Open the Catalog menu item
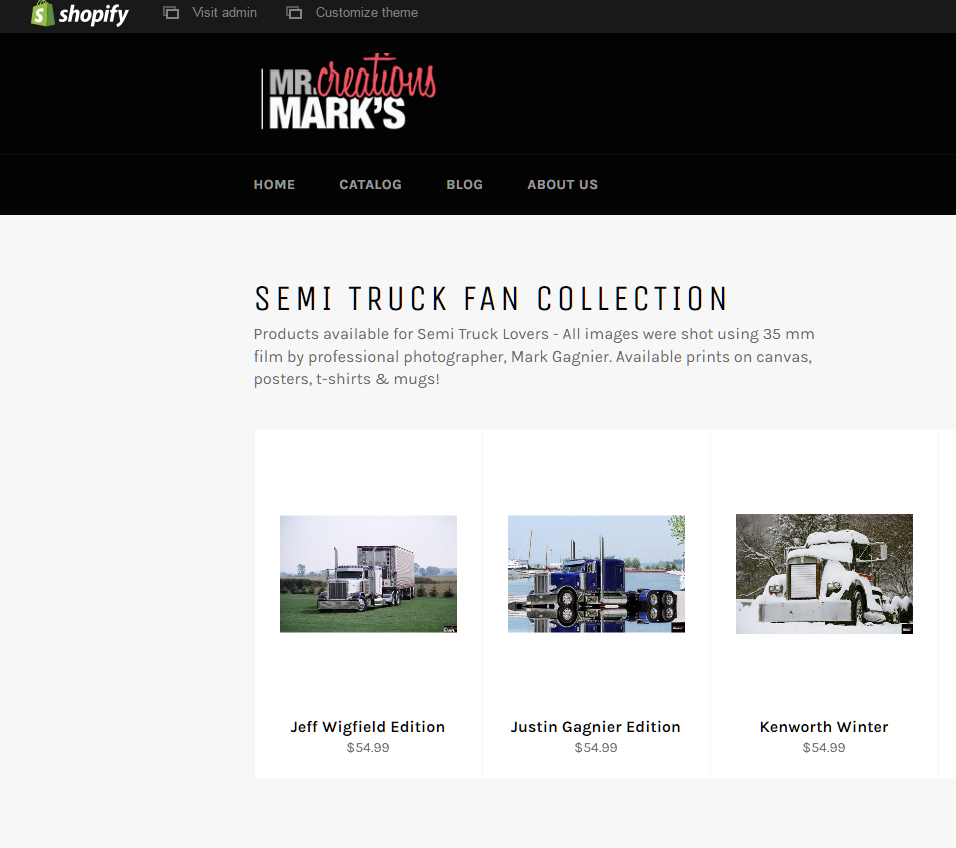This screenshot has width=956, height=848. (371, 185)
